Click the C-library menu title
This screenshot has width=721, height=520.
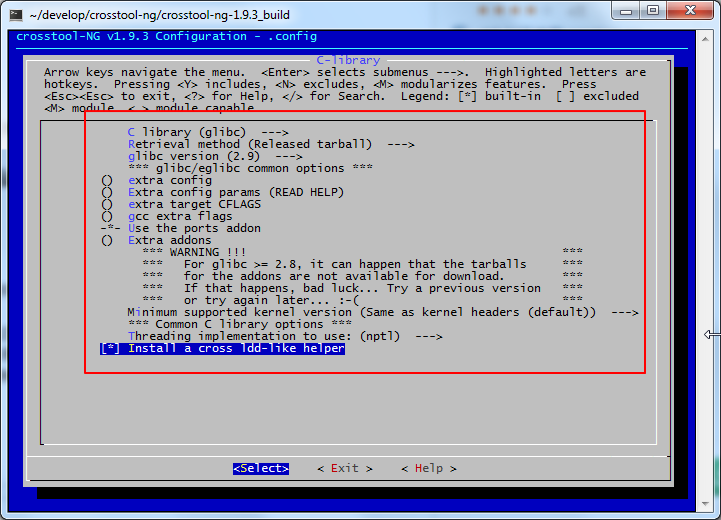(x=348, y=60)
